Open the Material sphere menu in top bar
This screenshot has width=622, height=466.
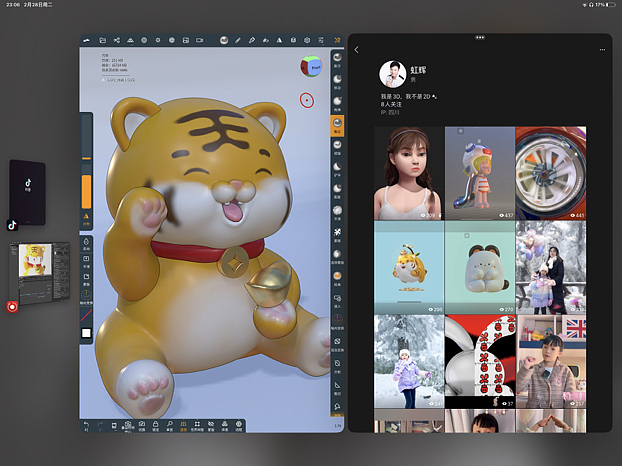click(x=144, y=40)
